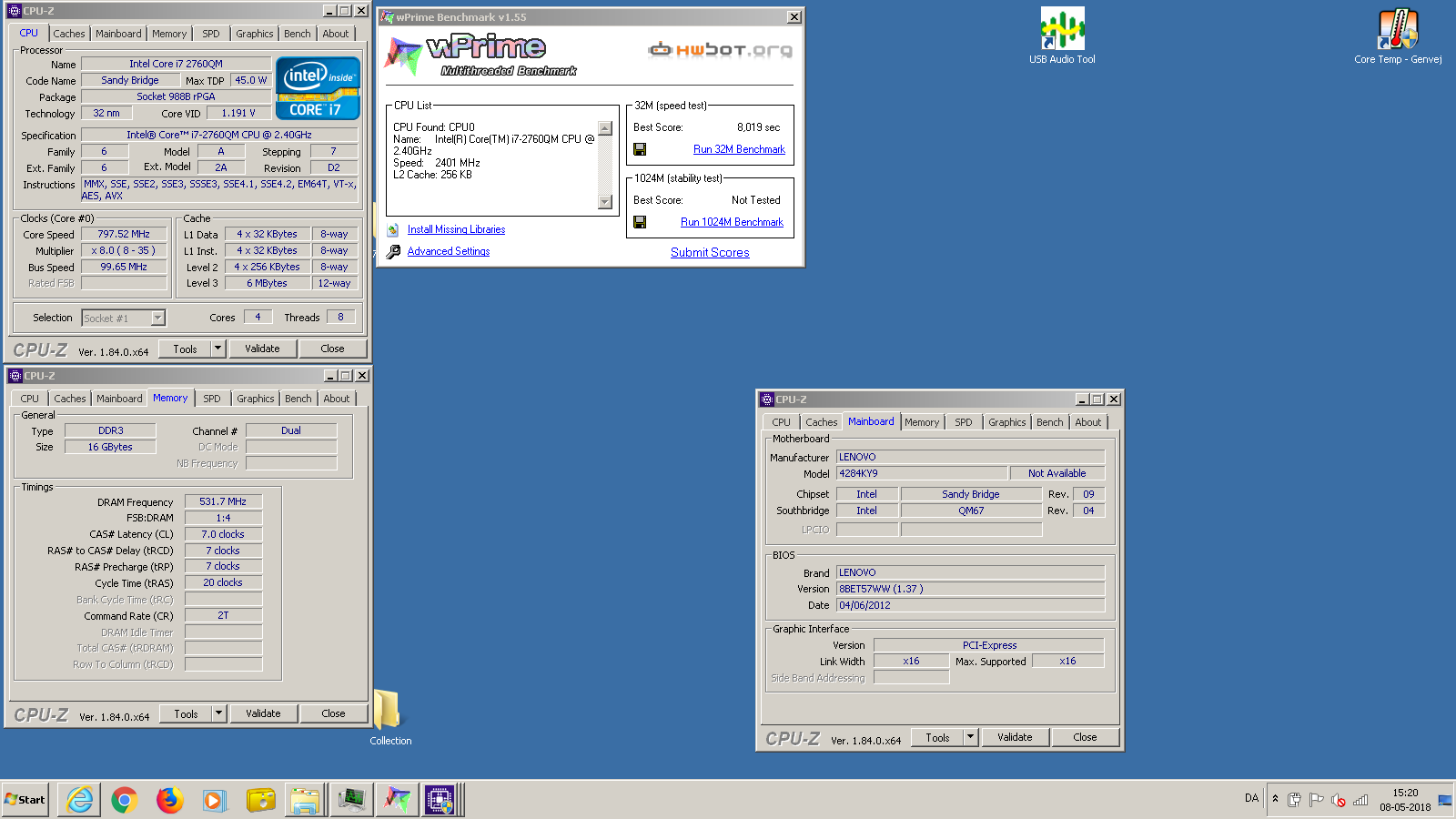
Task: Open the network signal tray icon
Action: 1360,800
